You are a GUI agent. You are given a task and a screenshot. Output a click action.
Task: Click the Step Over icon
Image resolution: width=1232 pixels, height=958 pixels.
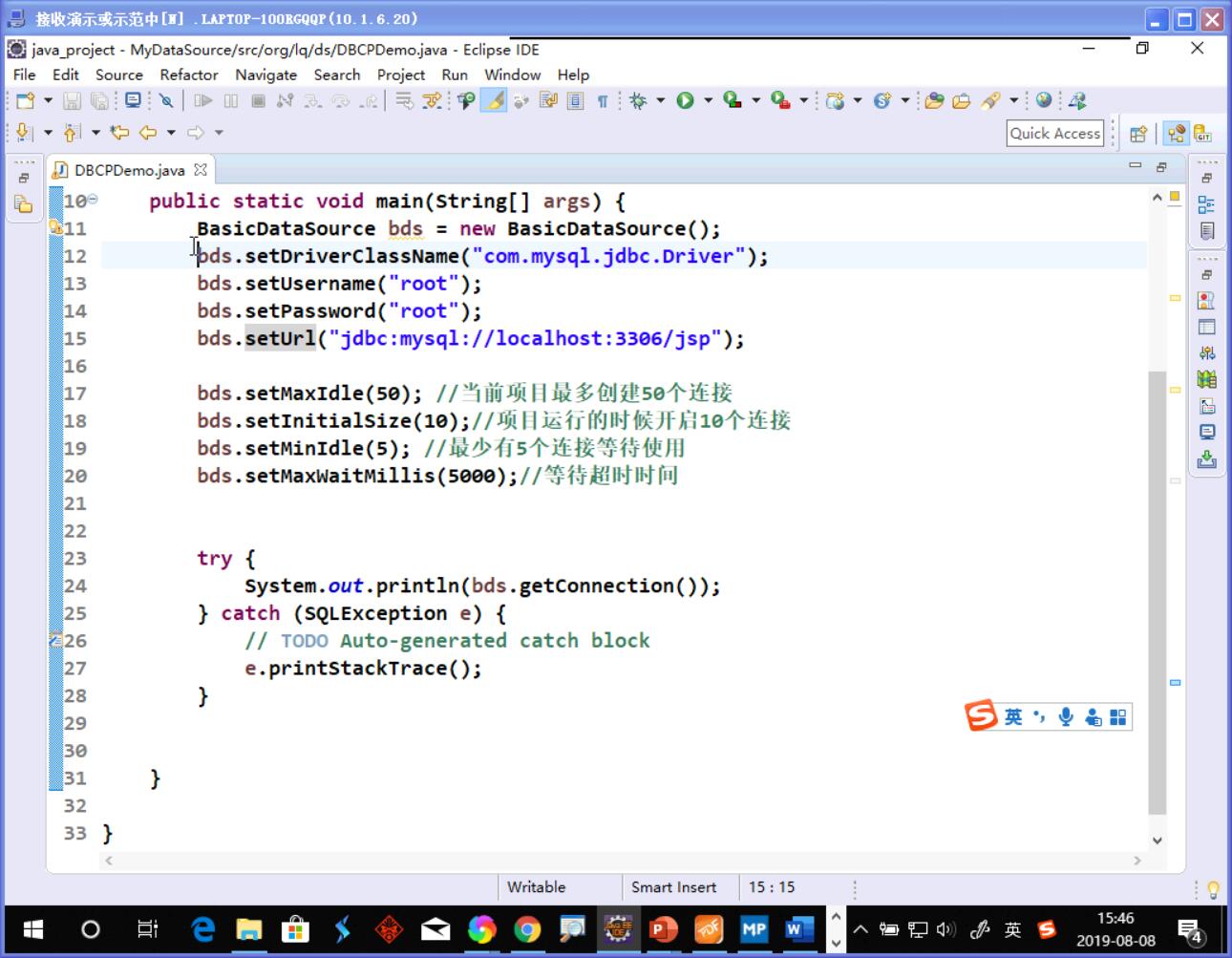340,100
